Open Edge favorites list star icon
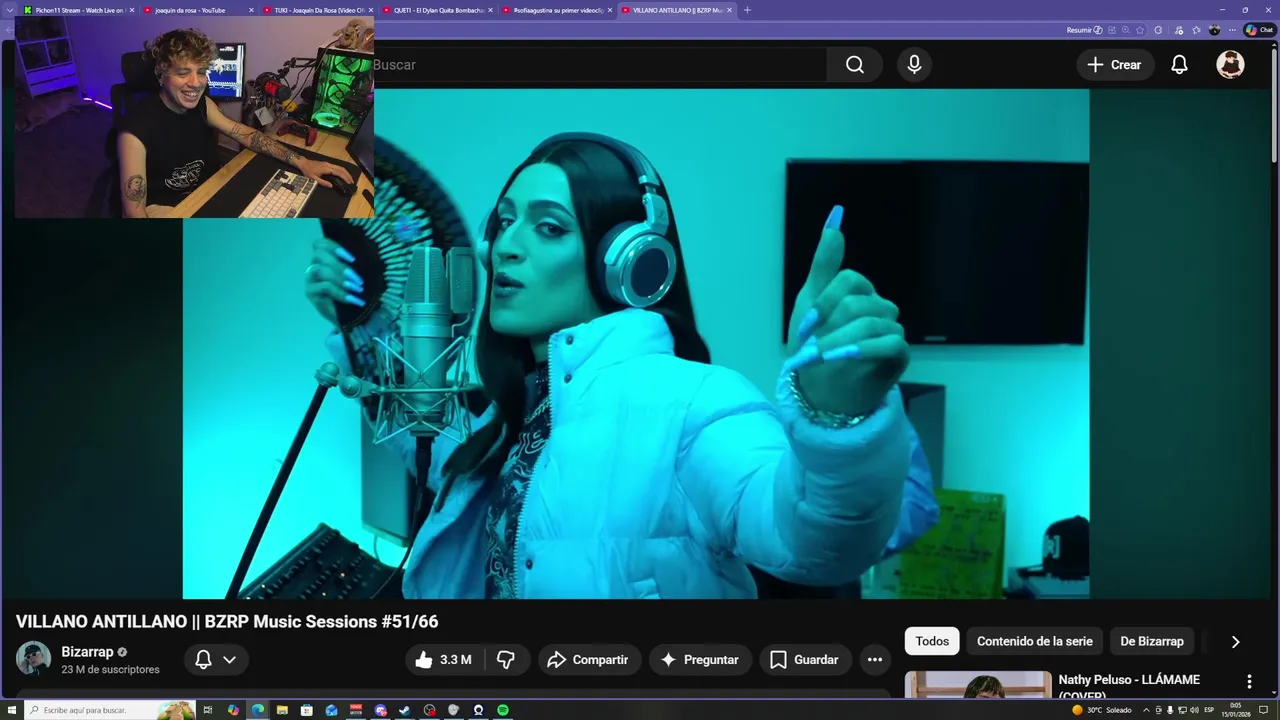 pyautogui.click(x=1196, y=30)
